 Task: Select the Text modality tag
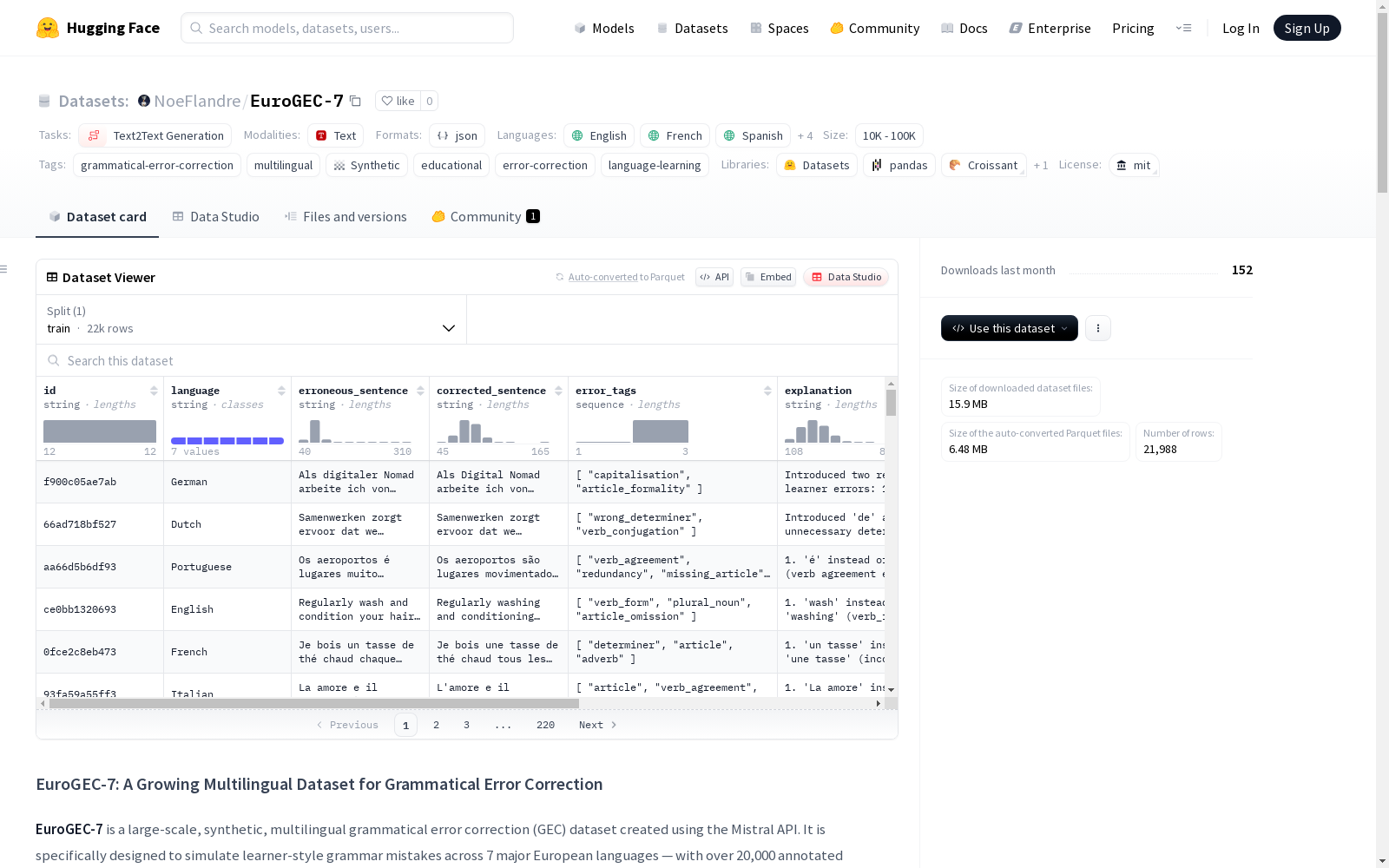[336, 135]
